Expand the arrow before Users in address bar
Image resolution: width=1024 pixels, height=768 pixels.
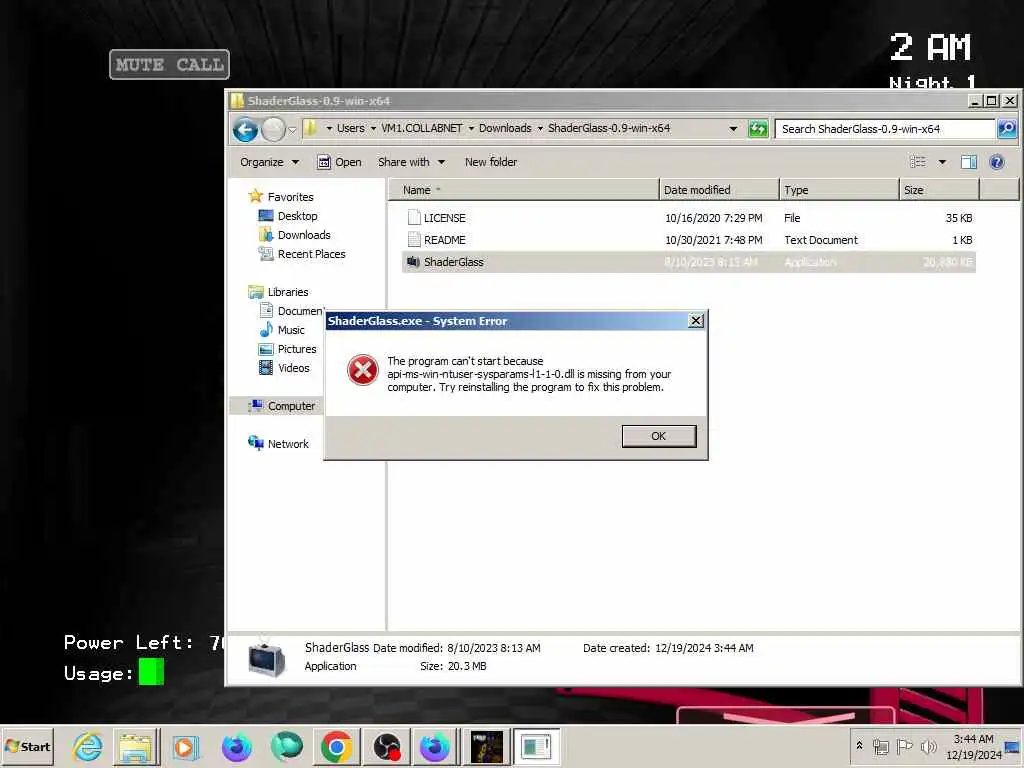(329, 129)
